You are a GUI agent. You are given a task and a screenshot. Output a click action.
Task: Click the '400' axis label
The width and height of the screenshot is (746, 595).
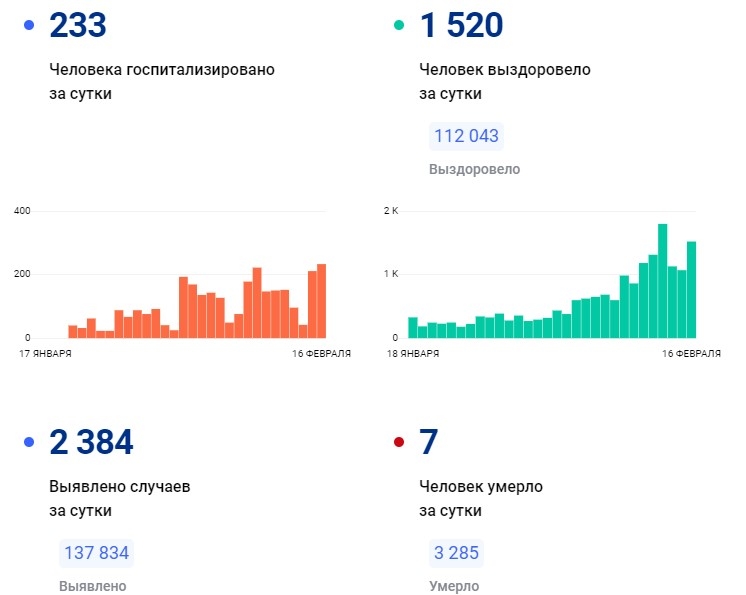[22, 211]
